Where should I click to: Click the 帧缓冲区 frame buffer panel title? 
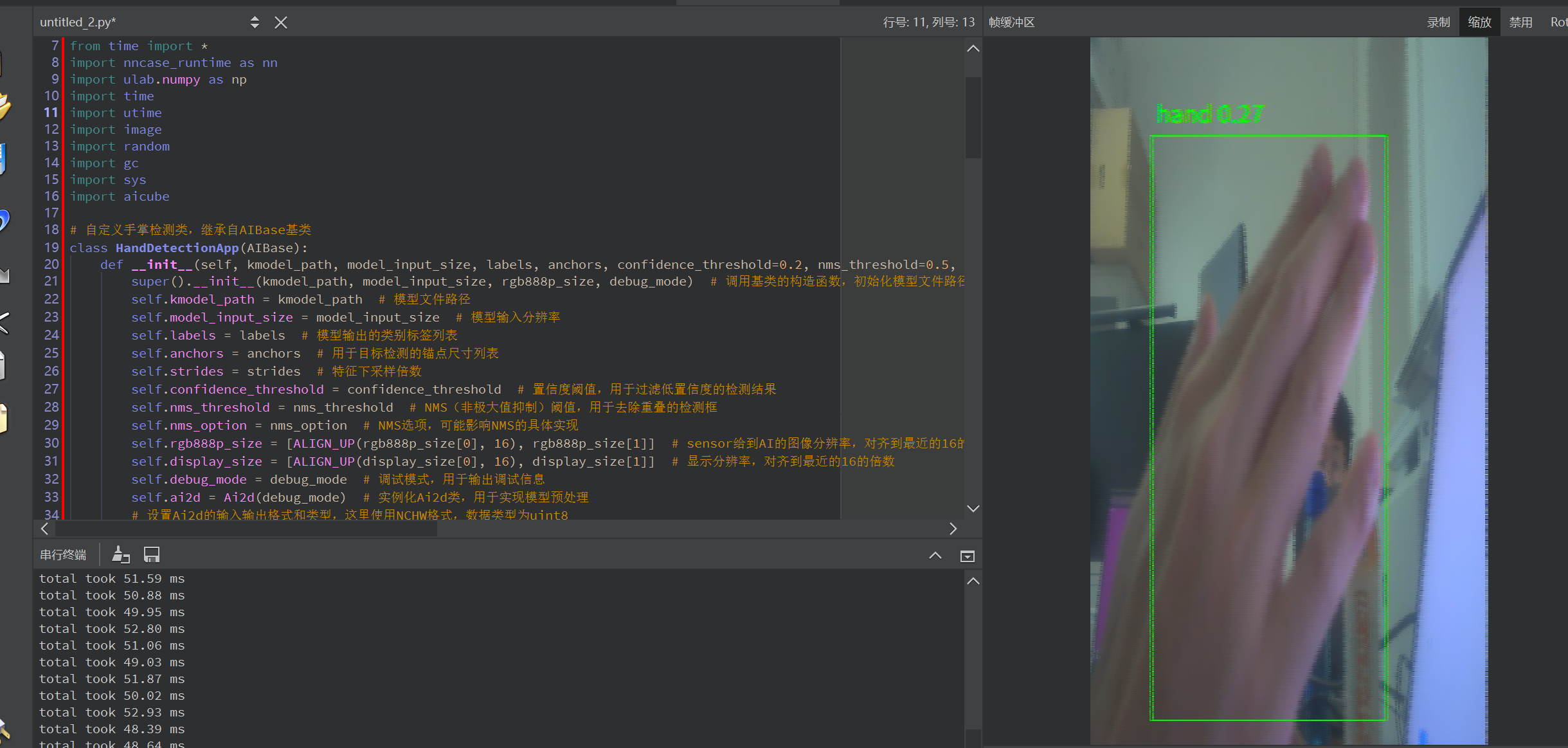point(1011,23)
